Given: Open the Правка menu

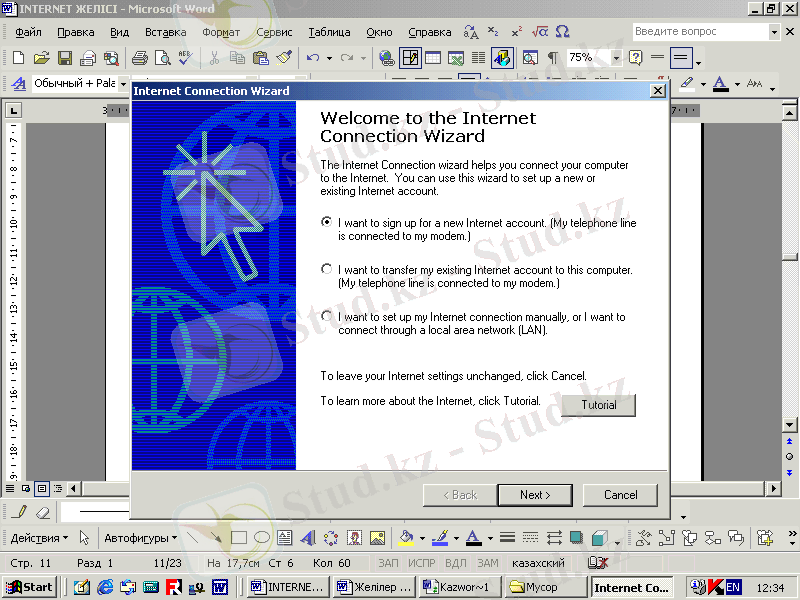Looking at the screenshot, I should (x=76, y=32).
